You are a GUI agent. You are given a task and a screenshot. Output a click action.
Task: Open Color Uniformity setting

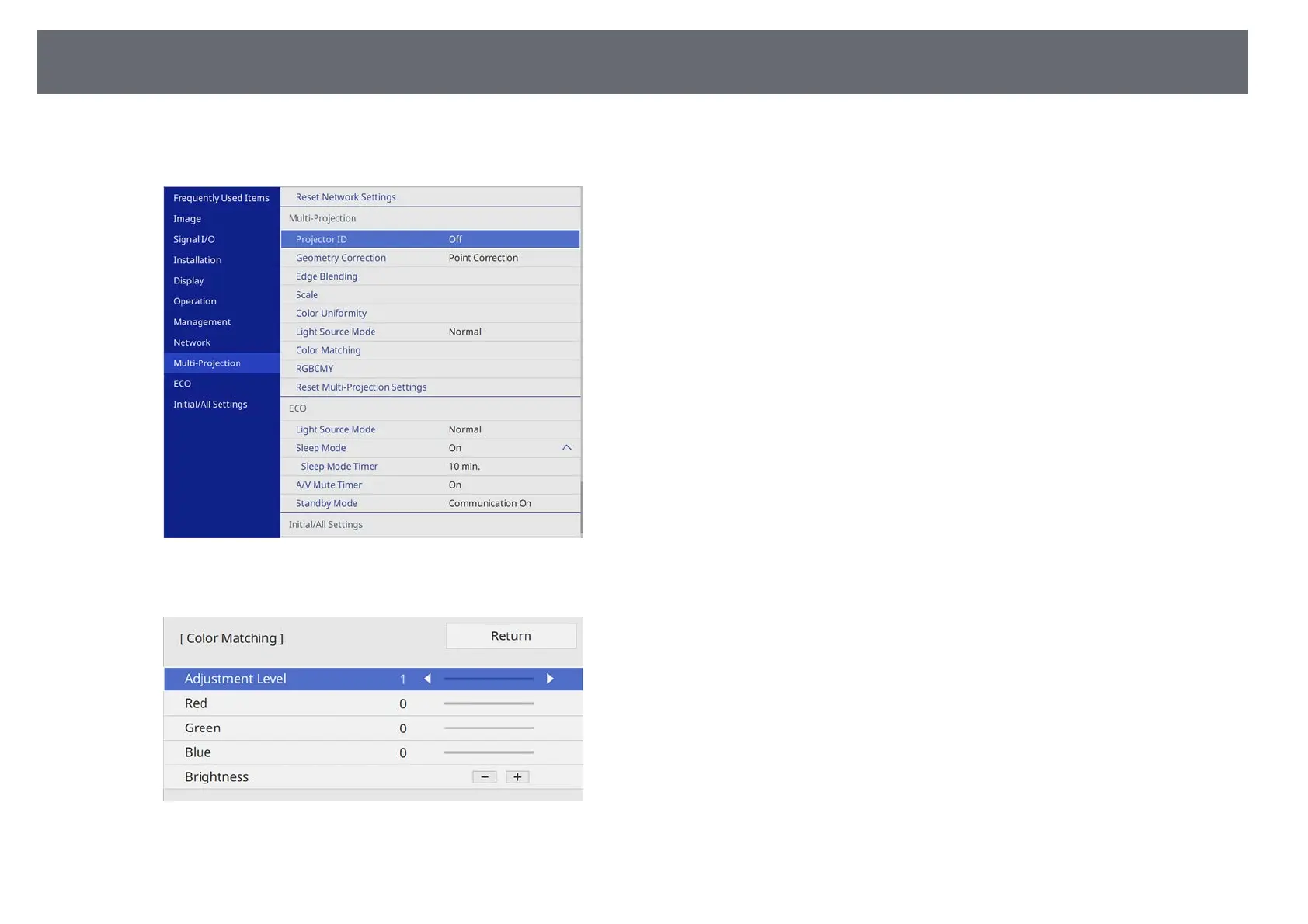430,314
